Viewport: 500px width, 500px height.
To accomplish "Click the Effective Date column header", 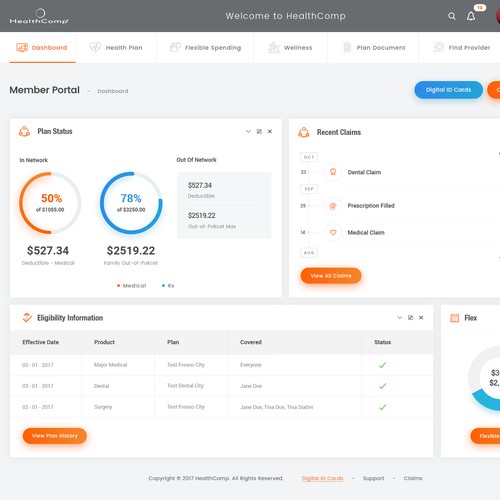I will pyautogui.click(x=40, y=342).
